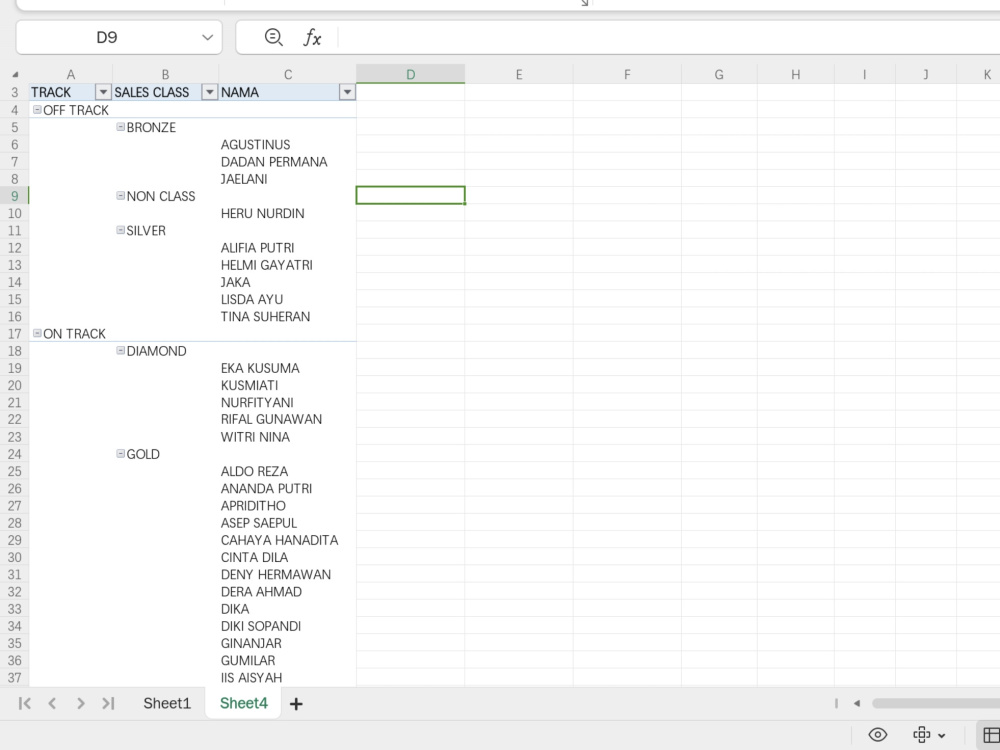Open the Name Box dropdown arrow
The image size is (1000, 750).
[x=207, y=38]
